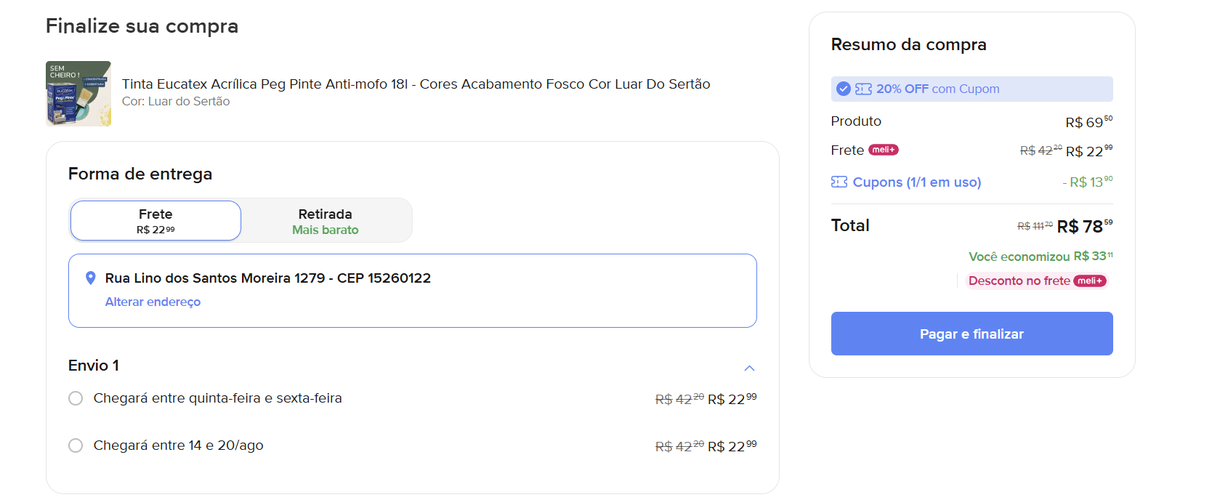Select delivery between quinta-feira and sexta-feira
Viewport: 1220px width, 500px height.
(x=75, y=398)
